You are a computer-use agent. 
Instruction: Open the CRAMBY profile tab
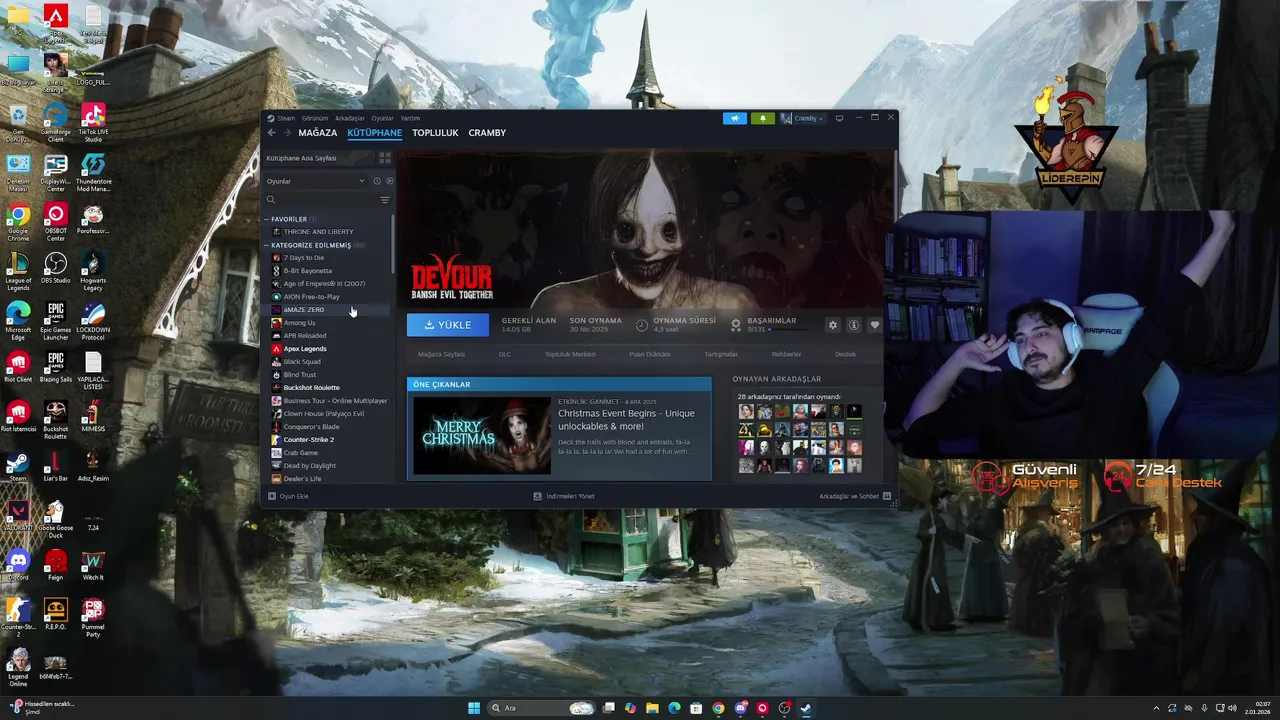pos(487,133)
